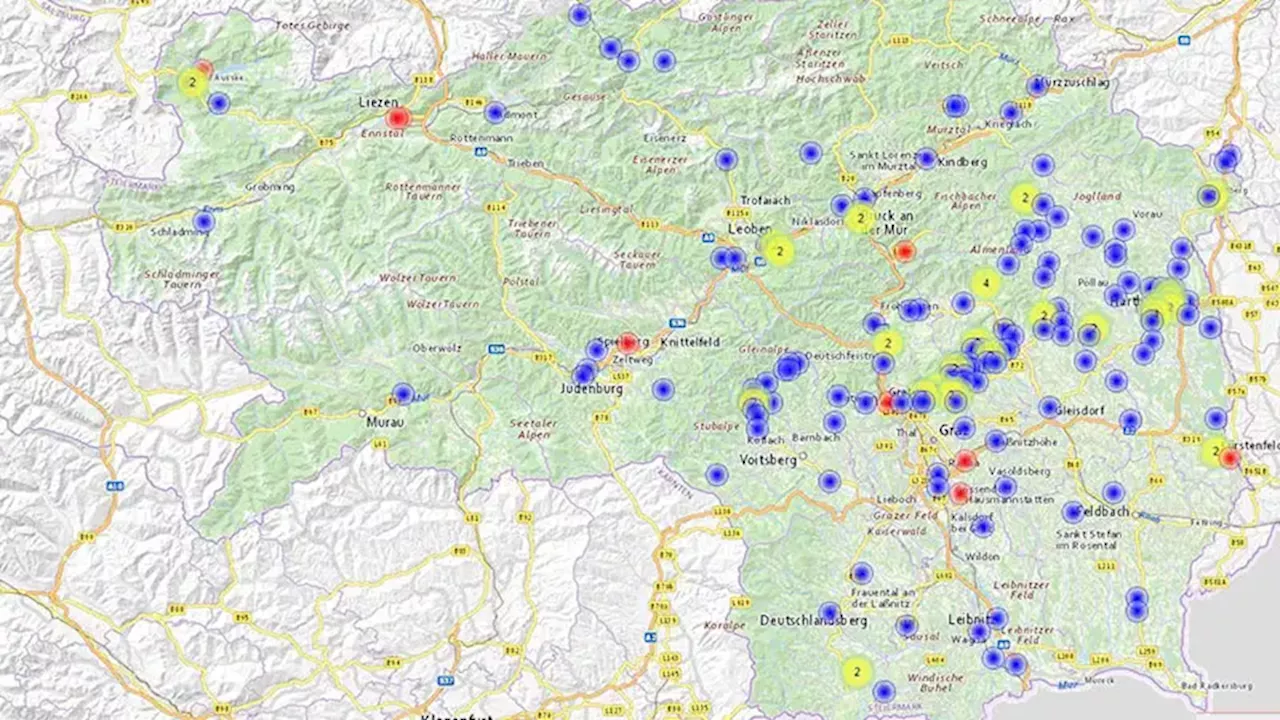Click the Oberwölz town label
This screenshot has height=720, width=1280.
tap(435, 348)
